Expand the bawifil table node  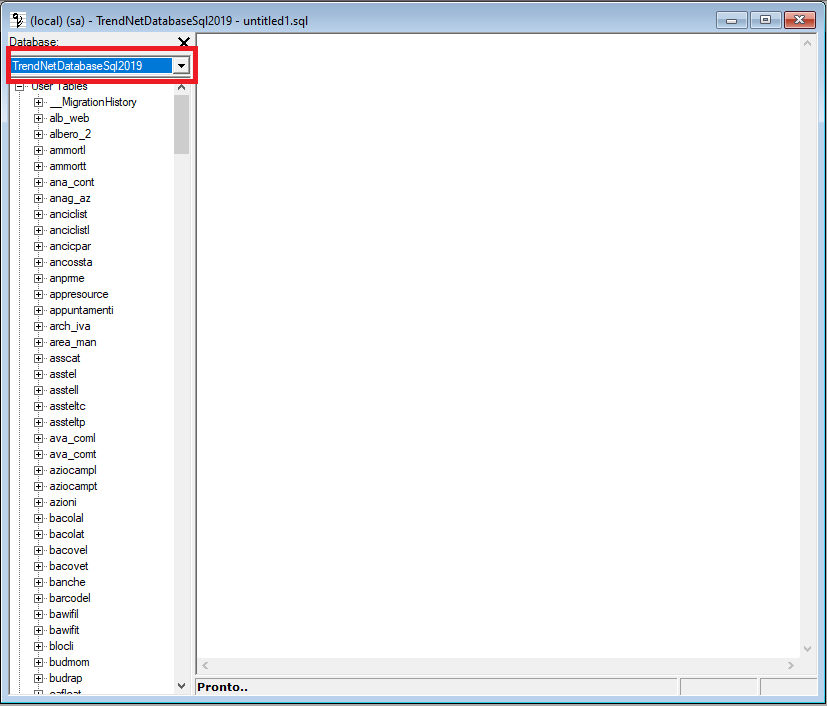pos(38,614)
